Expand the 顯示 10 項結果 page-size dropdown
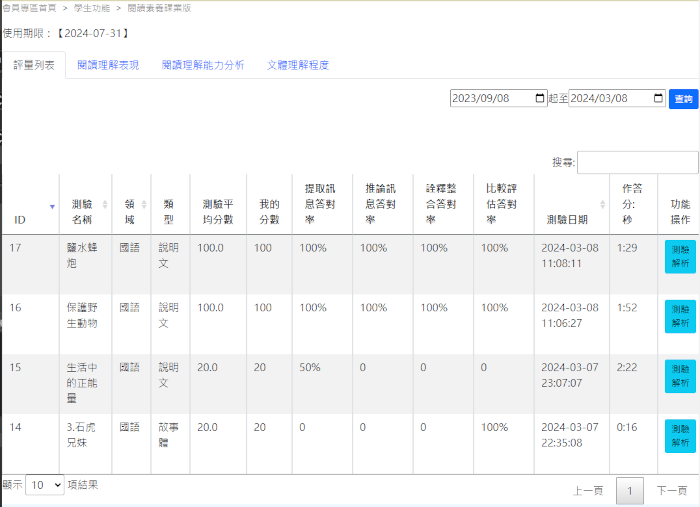This screenshot has height=507, width=700. [45, 485]
